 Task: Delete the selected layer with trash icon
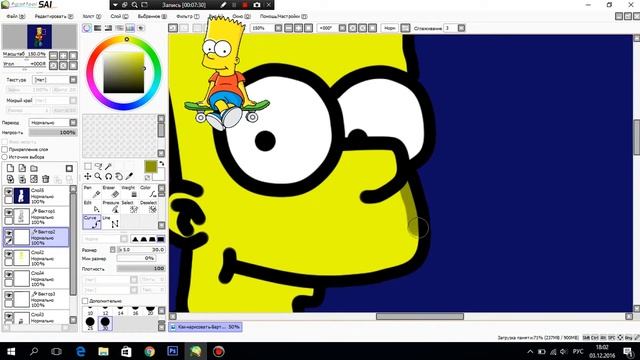coord(46,179)
